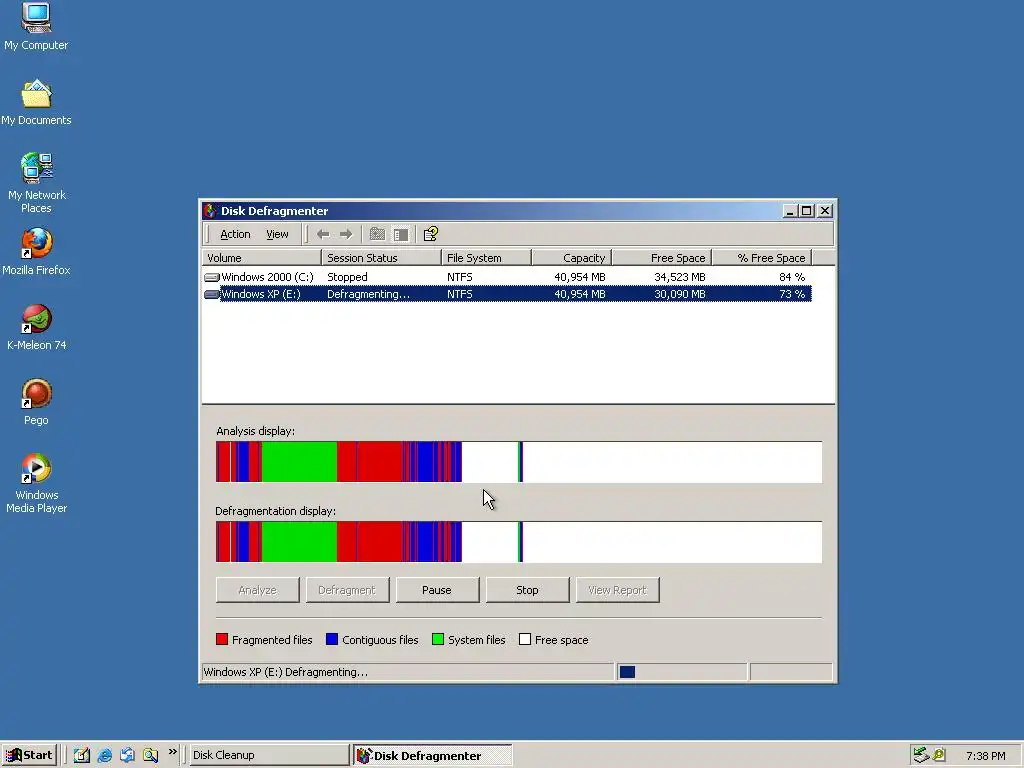Select My Network Places desktop icon
1024x768 pixels.
click(x=36, y=183)
